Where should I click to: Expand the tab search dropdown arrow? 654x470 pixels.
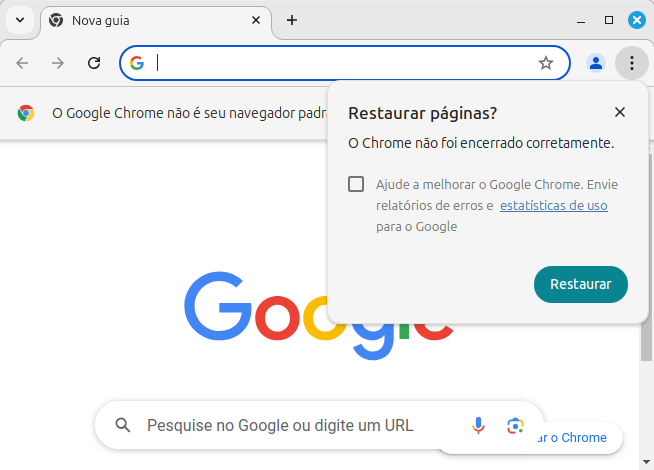[x=19, y=20]
